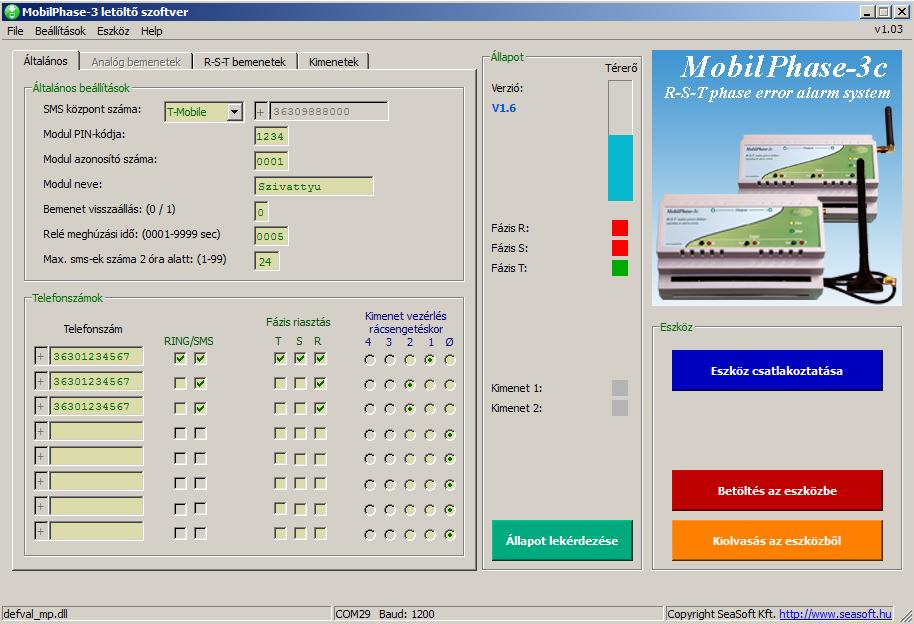Switch to the R-S-T bemenetek tab
Viewport: 914px width, 624px height.
tap(244, 62)
